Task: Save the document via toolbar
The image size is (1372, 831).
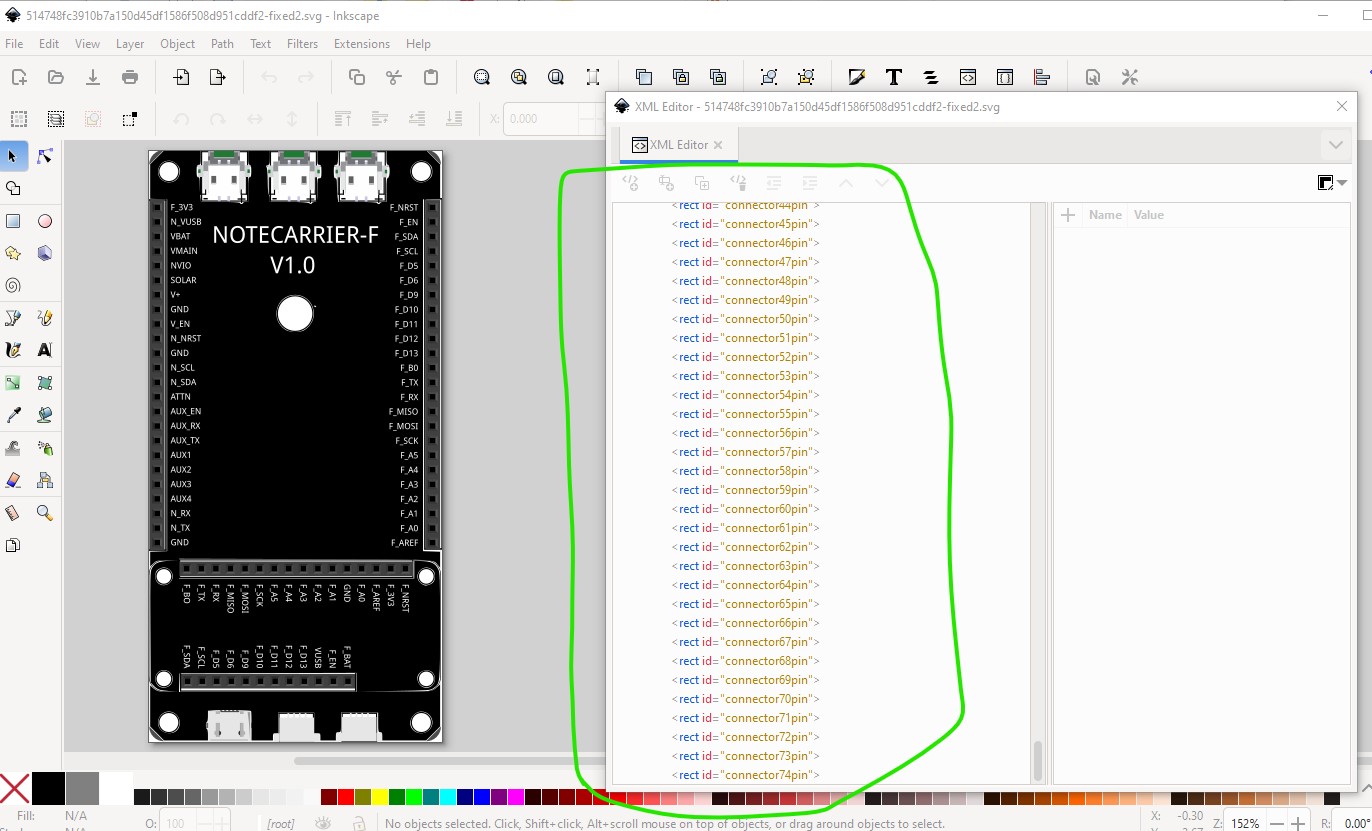Action: (93, 77)
